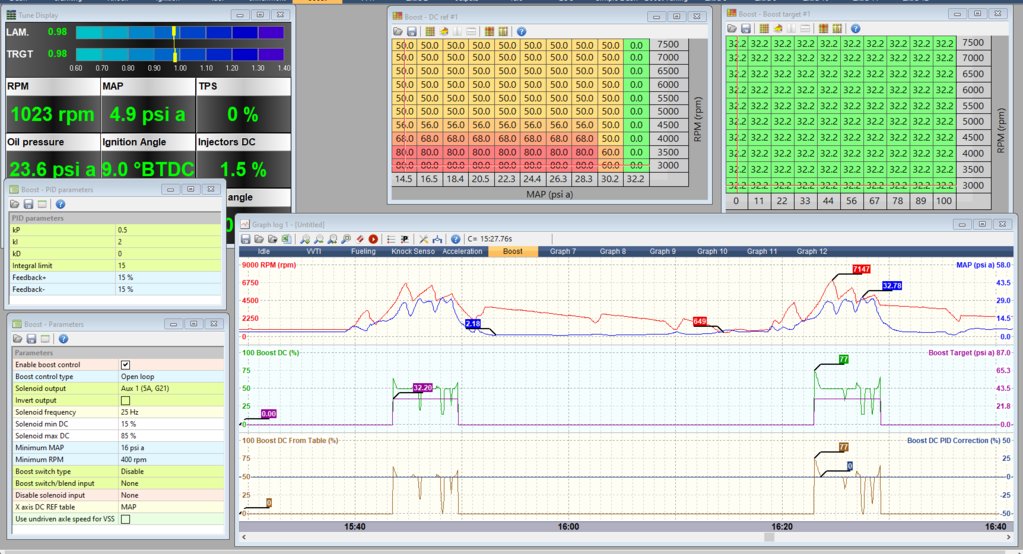Viewport: 1023px width, 554px height.
Task: Edit the Feedback+ value 15 %
Action: (x=168, y=277)
